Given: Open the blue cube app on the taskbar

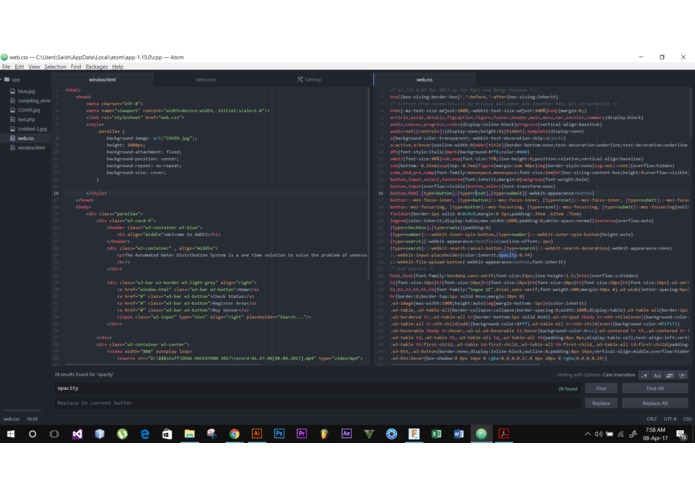Looking at the screenshot, I should (100, 434).
